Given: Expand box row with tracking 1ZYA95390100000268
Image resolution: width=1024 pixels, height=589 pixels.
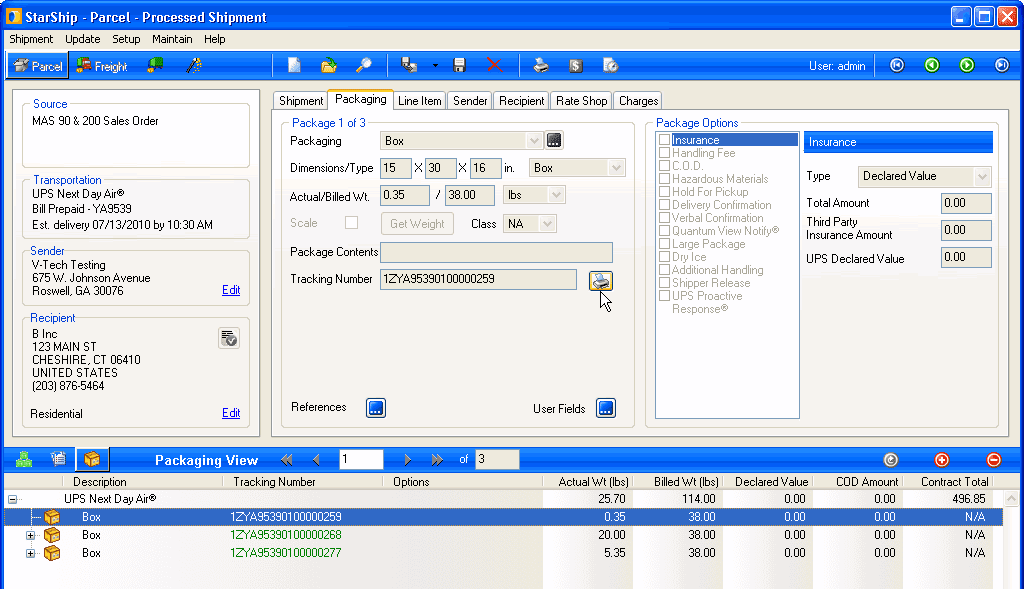Looking at the screenshot, I should [x=30, y=535].
